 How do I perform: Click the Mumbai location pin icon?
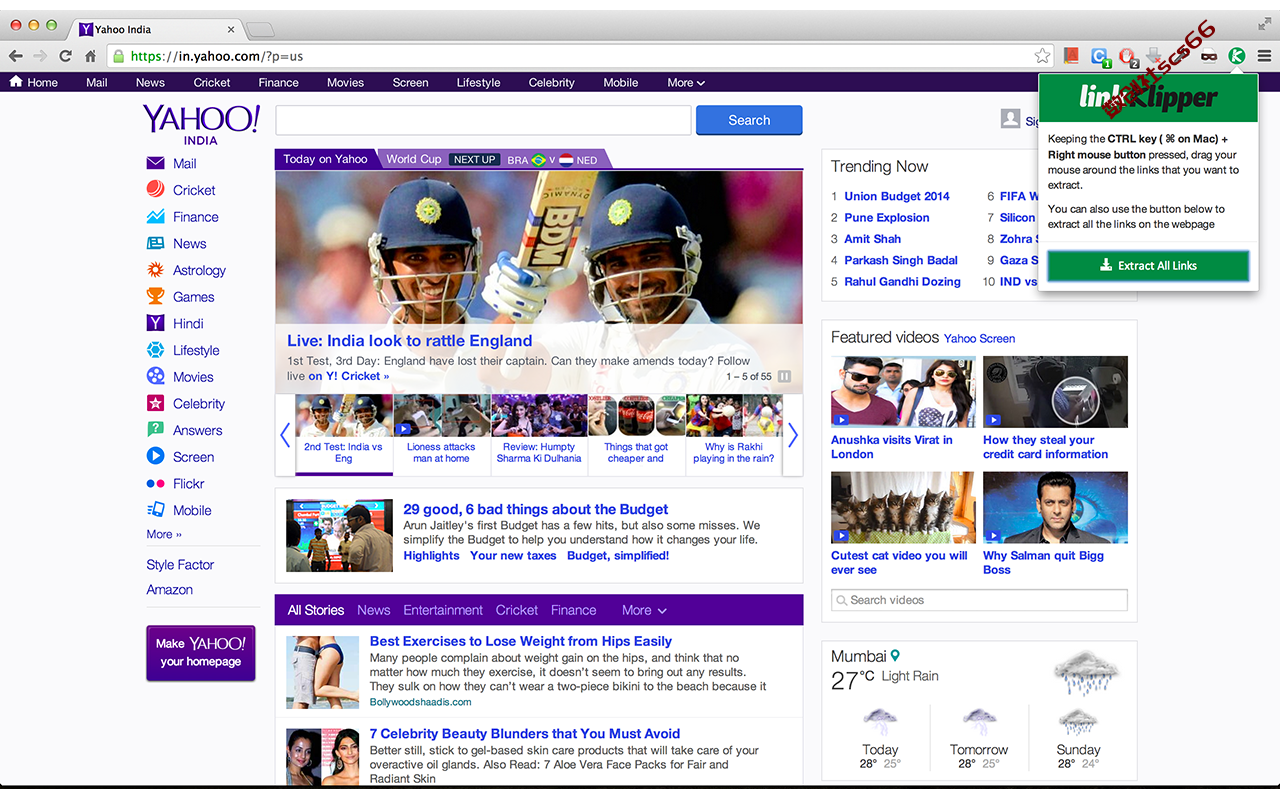[x=896, y=656]
